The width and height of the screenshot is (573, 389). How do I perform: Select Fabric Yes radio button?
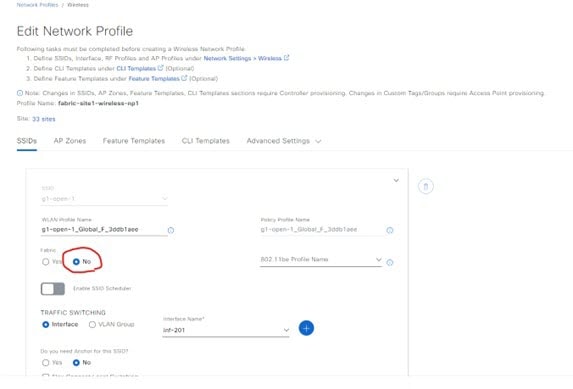point(46,262)
